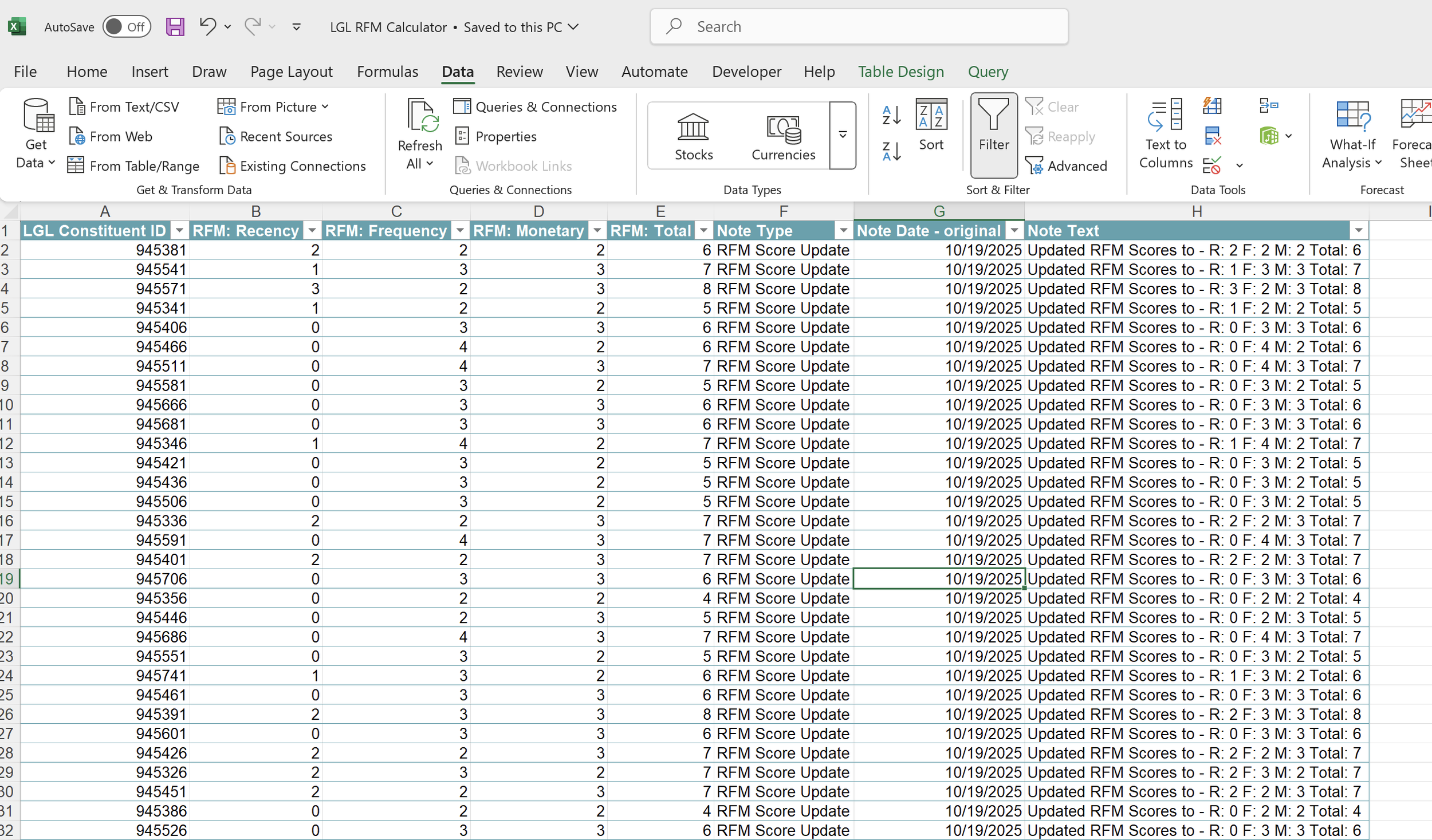Sort Z to A descending

[891, 152]
